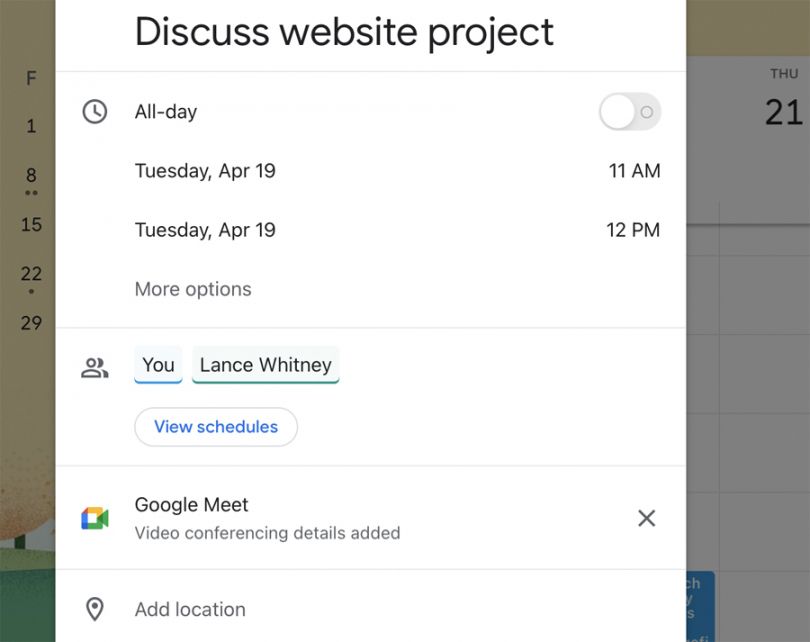Screen dimensions: 810x642
Task: Select date 22 in the mini calendar
Action: pos(31,274)
